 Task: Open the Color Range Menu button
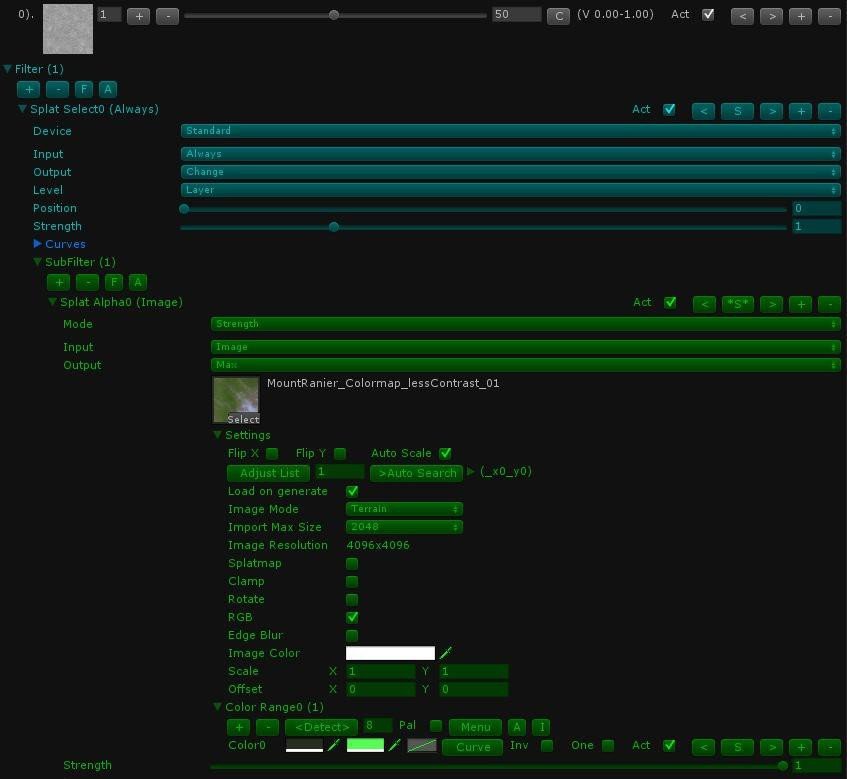(x=475, y=727)
